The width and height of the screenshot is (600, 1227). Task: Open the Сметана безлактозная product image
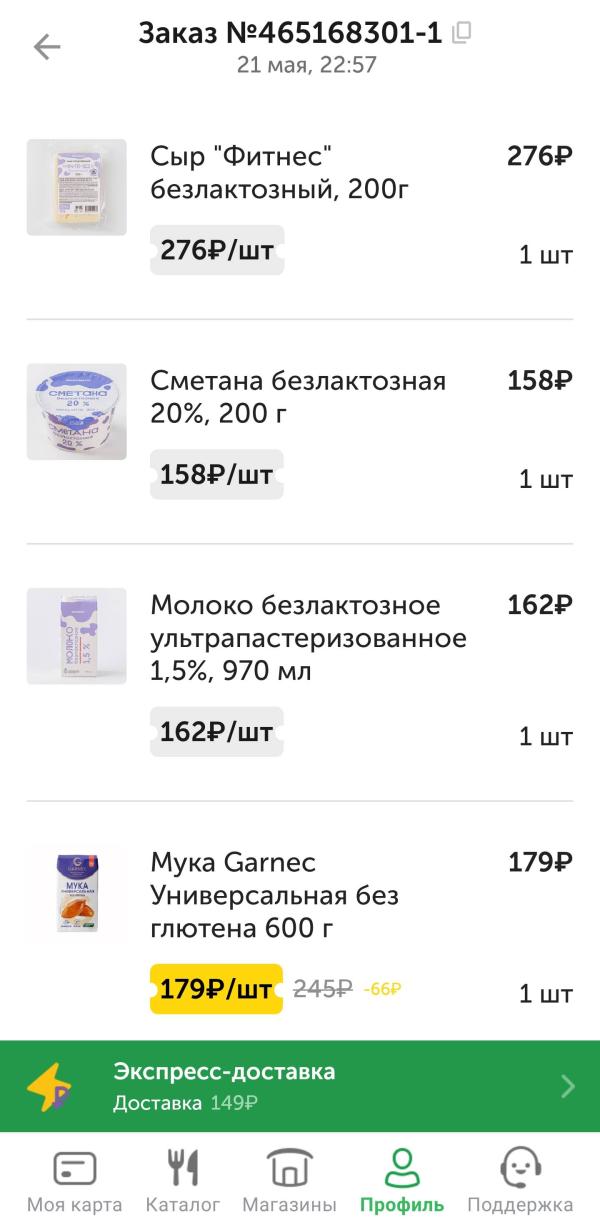tap(76, 412)
